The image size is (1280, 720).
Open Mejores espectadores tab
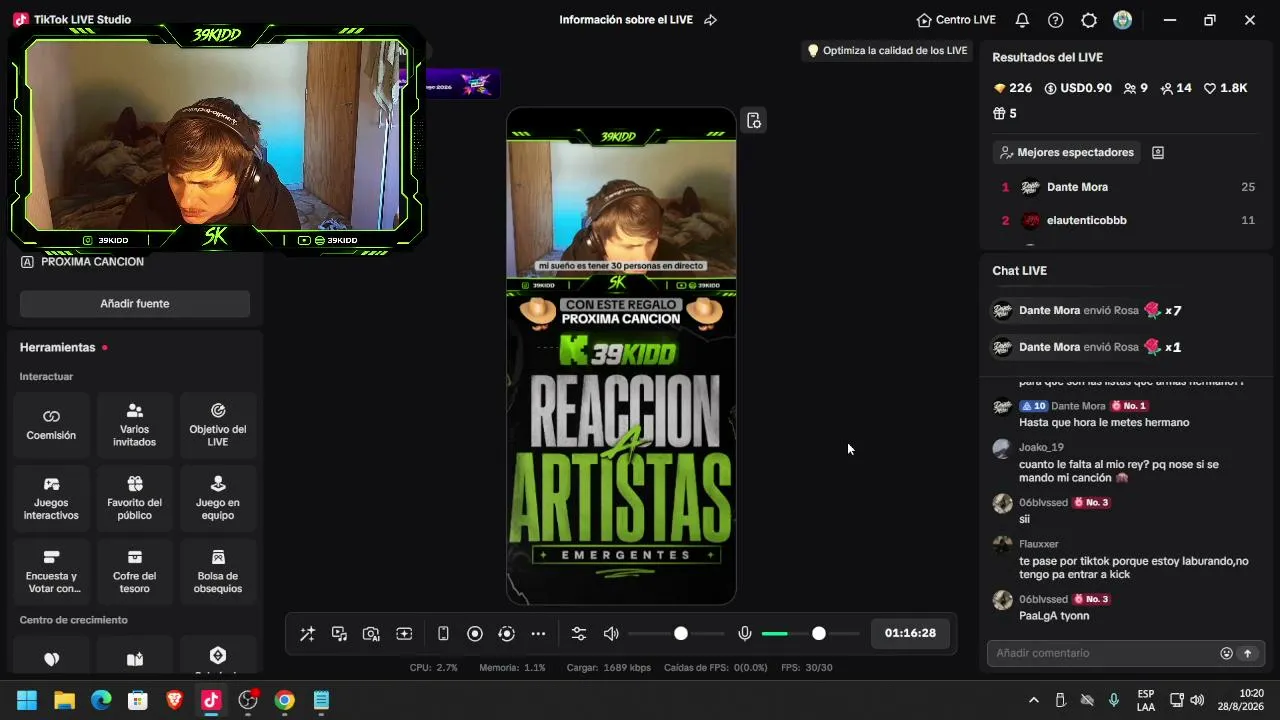pyautogui.click(x=1066, y=152)
